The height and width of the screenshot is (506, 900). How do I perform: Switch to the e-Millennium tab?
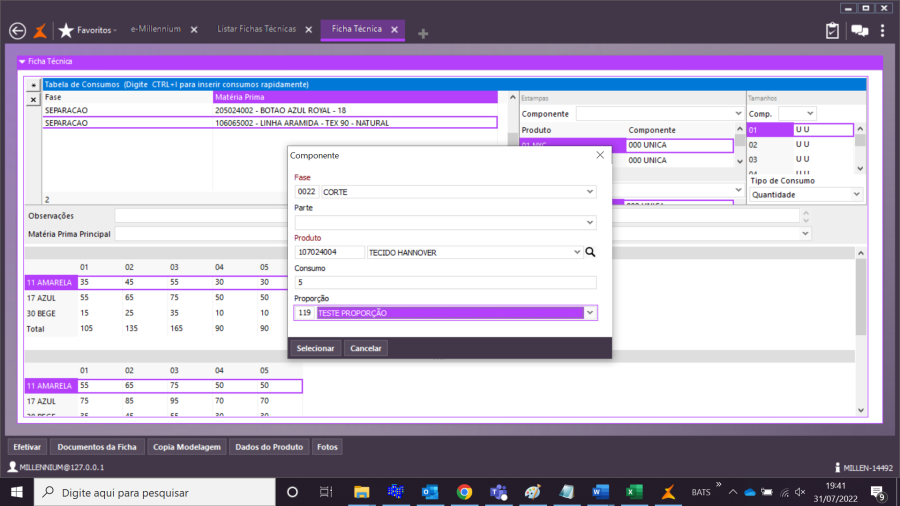pos(156,30)
